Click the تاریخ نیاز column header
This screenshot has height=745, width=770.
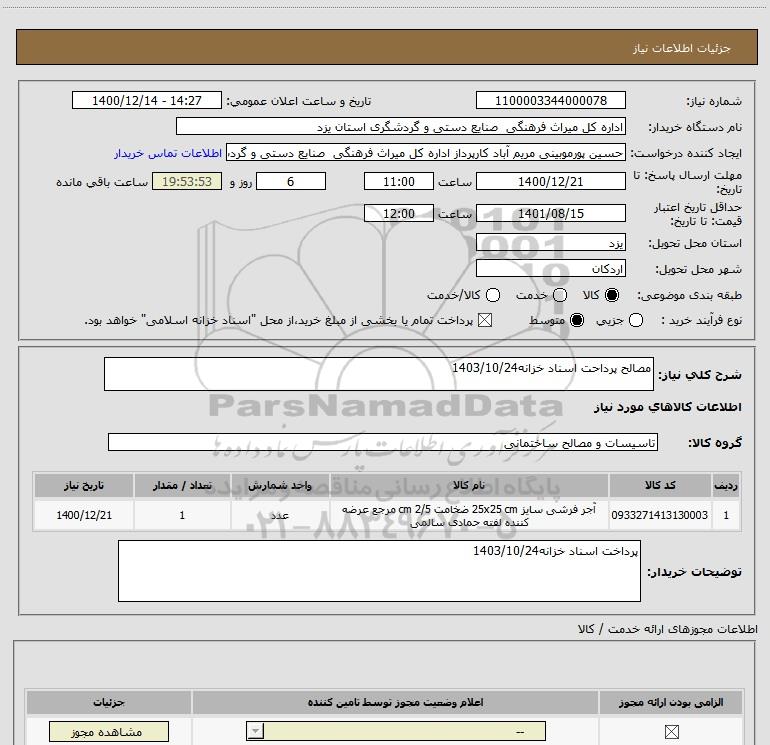83,486
